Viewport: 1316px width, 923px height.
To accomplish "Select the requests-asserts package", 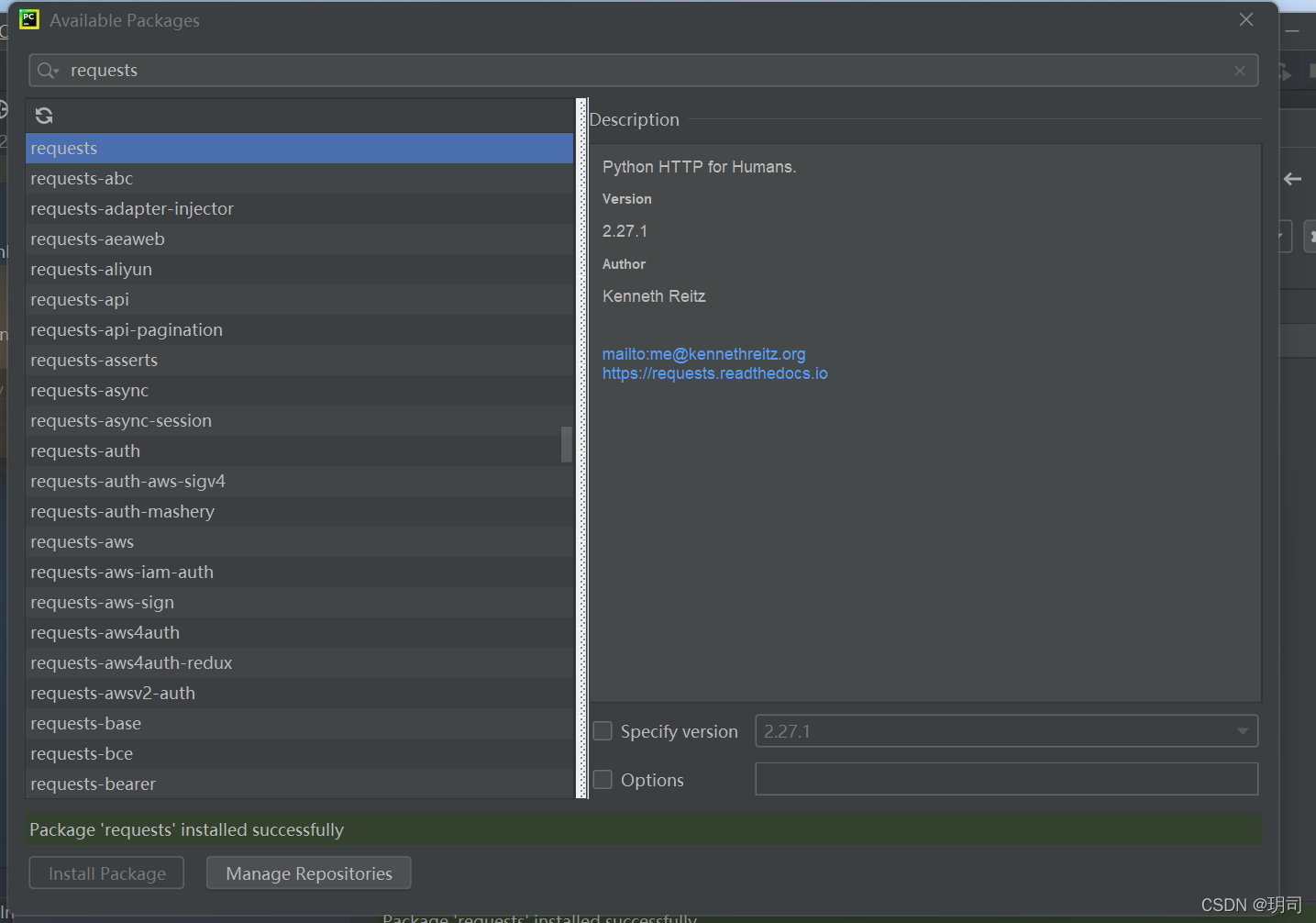I will click(x=299, y=361).
